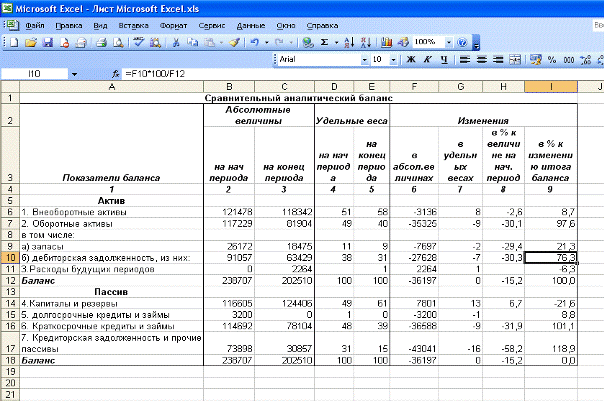Screen dimensions: 604x401
Task: Click the Save icon in the toolbar
Action: [x=49, y=43]
